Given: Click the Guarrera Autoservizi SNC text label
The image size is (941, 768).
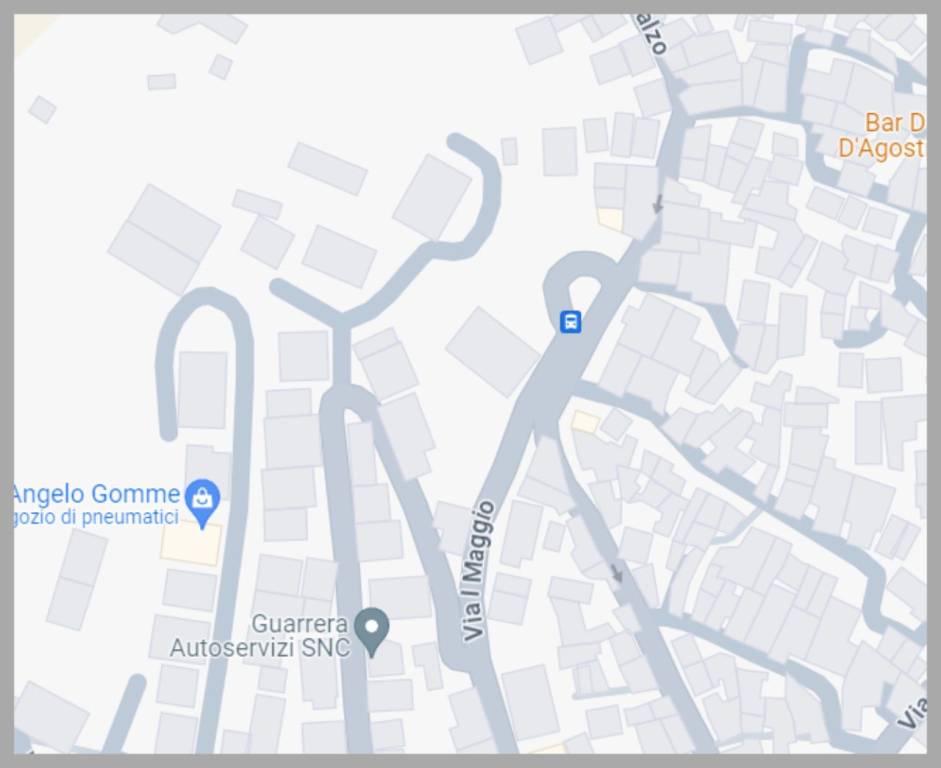Looking at the screenshot, I should click(259, 635).
